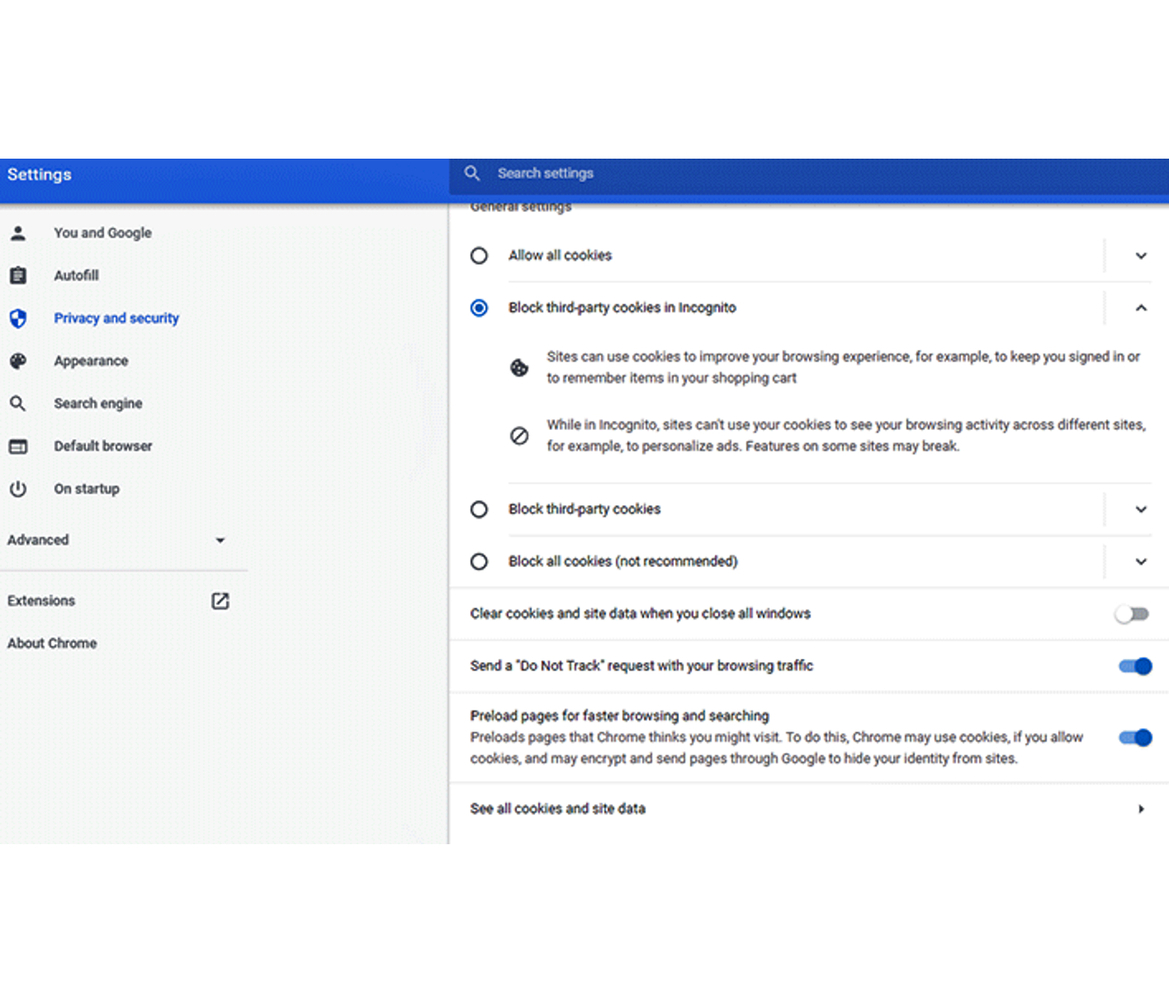Click Preload pages for faster browsing heading

tap(620, 716)
